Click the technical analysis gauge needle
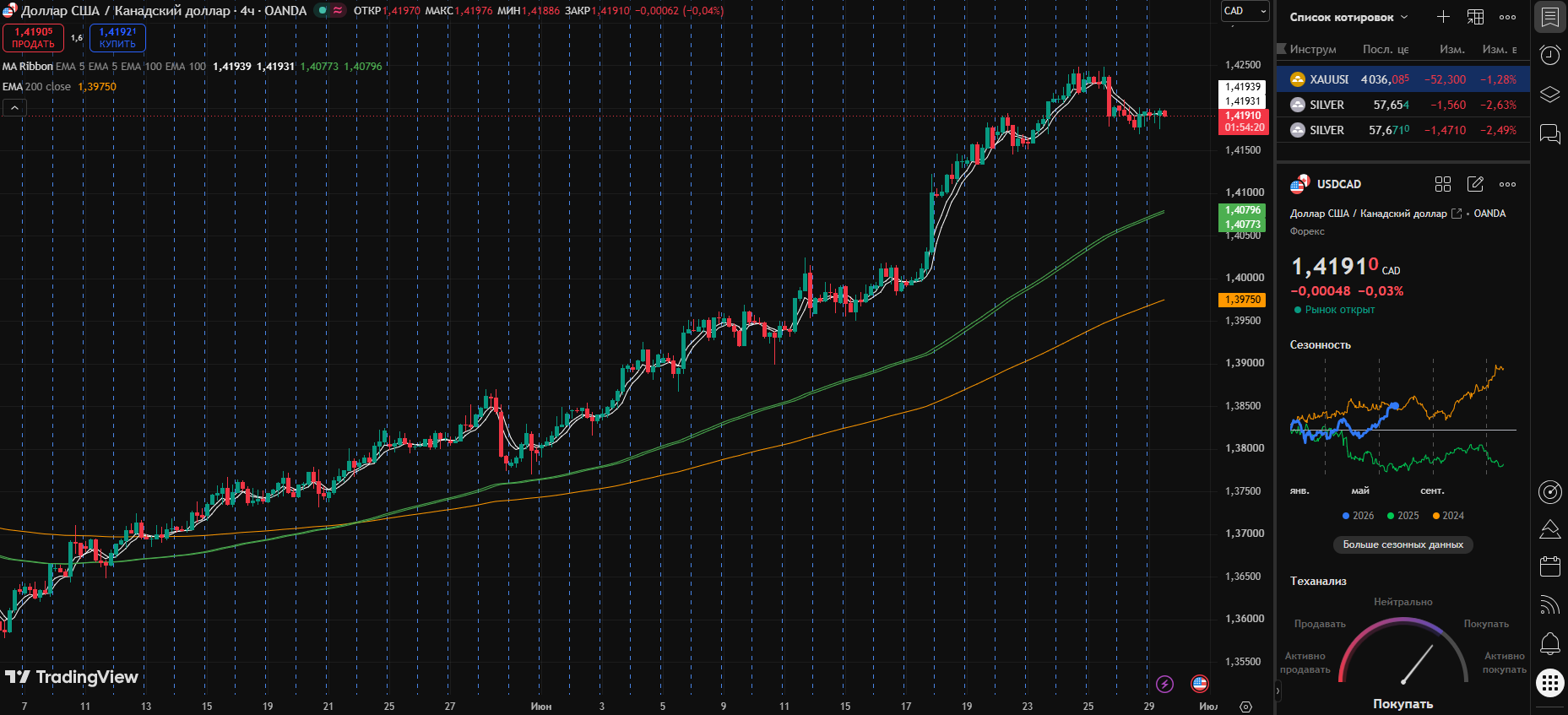1568x715 pixels. pos(1418,664)
